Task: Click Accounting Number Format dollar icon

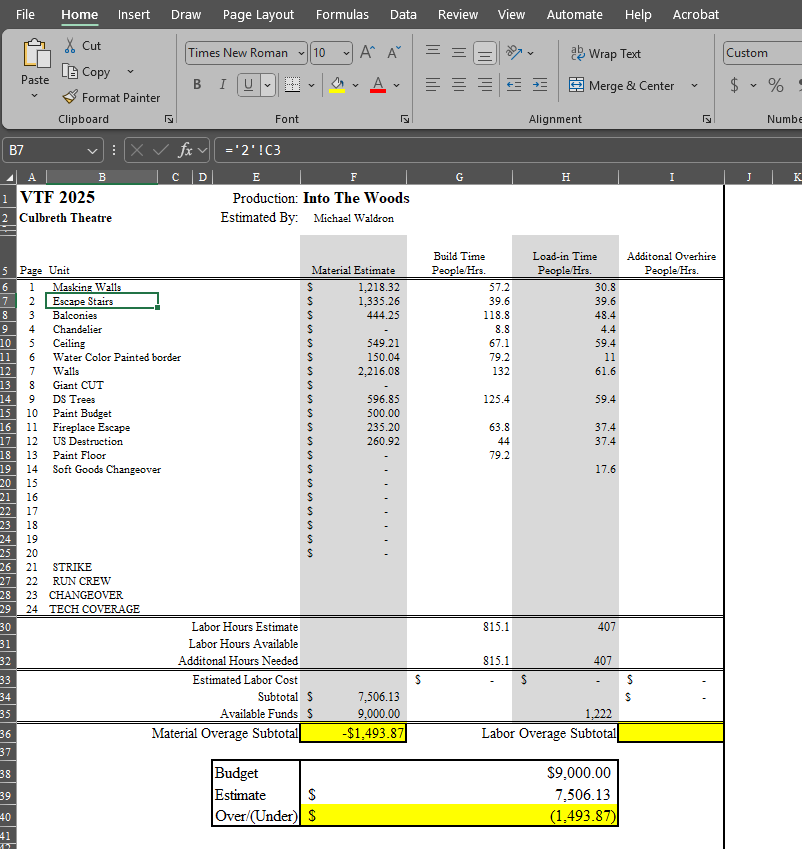Action: pos(734,84)
